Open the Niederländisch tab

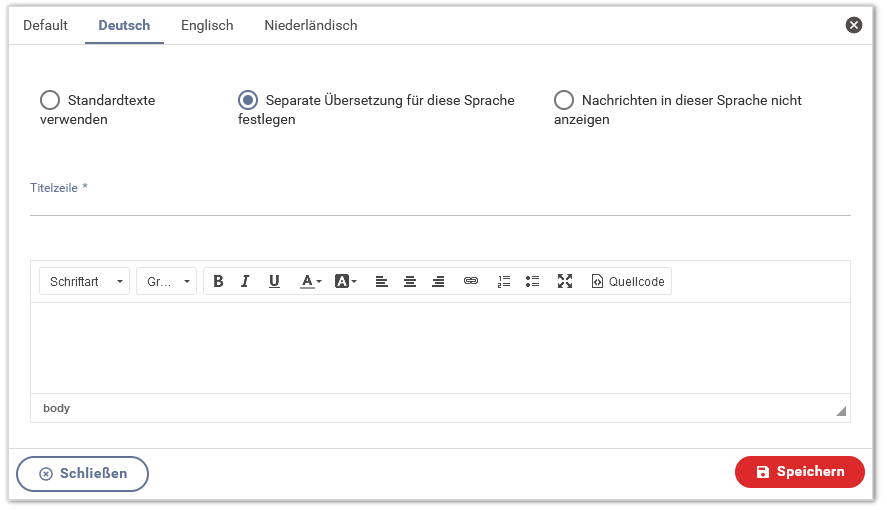(x=310, y=25)
